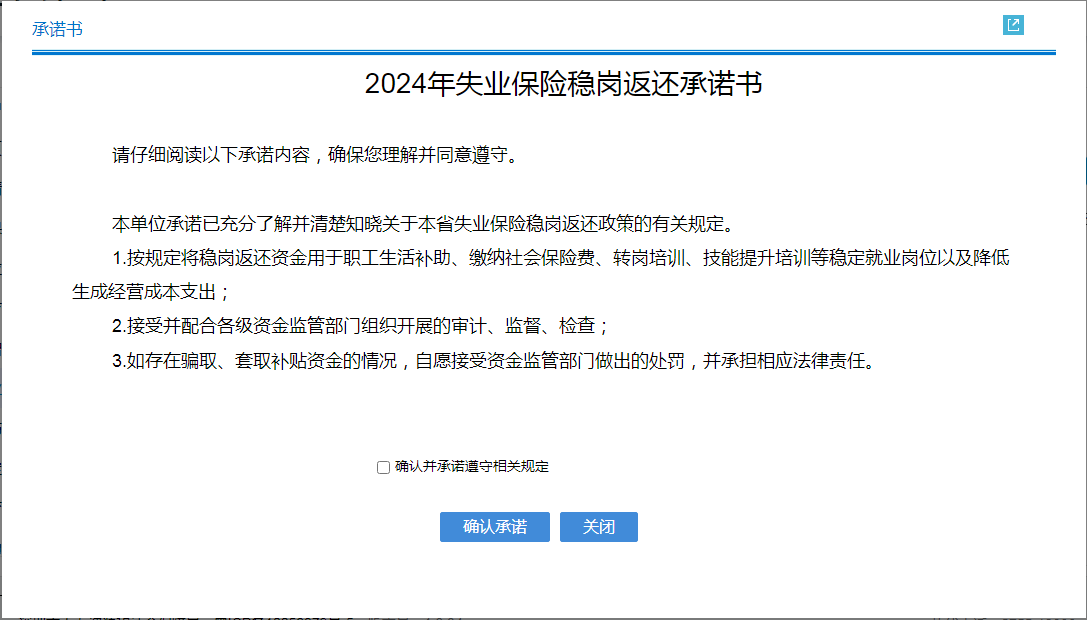Select the 承诺书 dialog title
The width and height of the screenshot is (1087, 620).
point(57,29)
